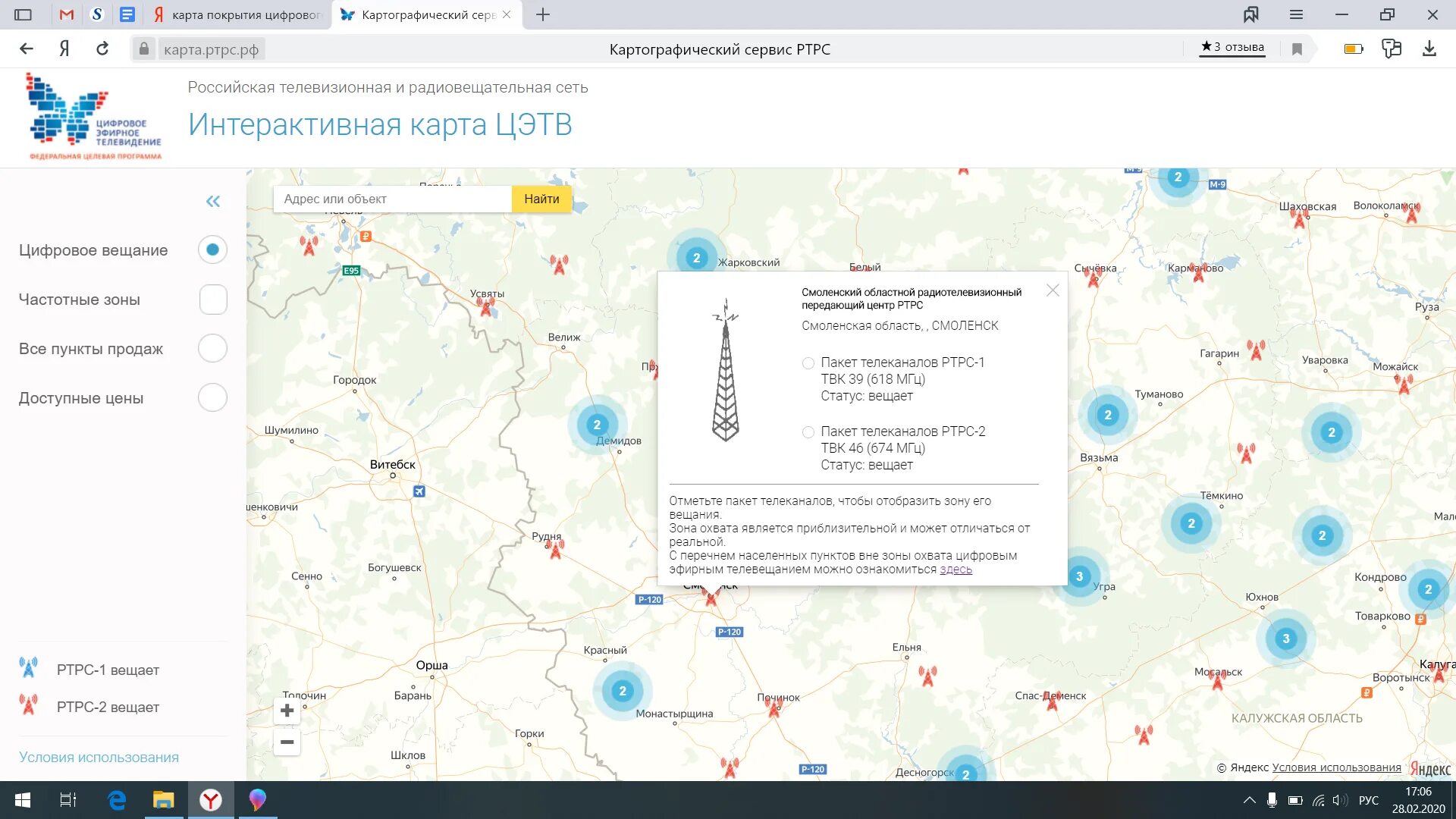The image size is (1456, 819).
Task: Zoom out the map with minus button
Action: click(x=287, y=742)
